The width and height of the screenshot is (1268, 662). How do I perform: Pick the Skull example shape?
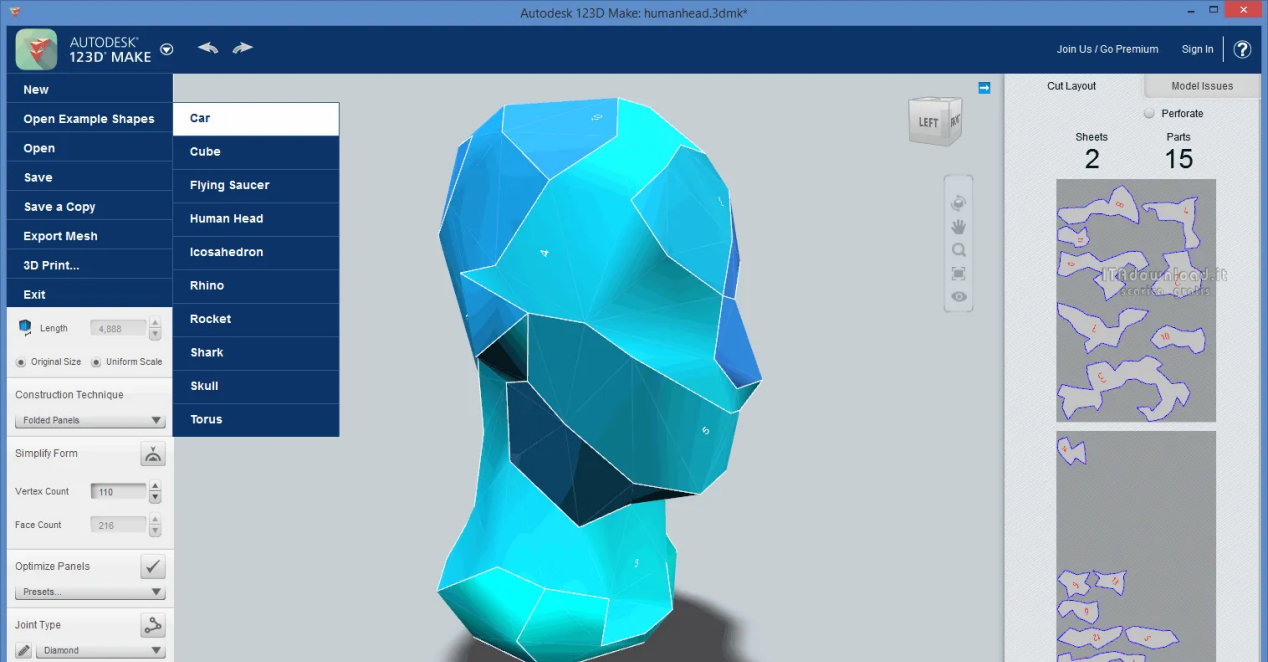pyautogui.click(x=256, y=386)
